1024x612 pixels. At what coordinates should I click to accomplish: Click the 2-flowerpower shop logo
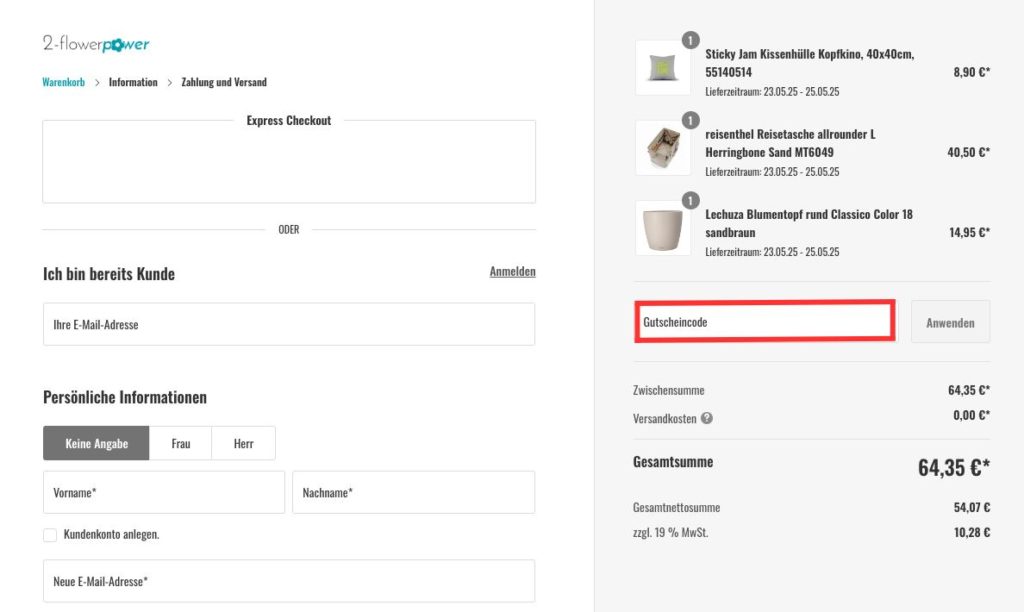96,42
